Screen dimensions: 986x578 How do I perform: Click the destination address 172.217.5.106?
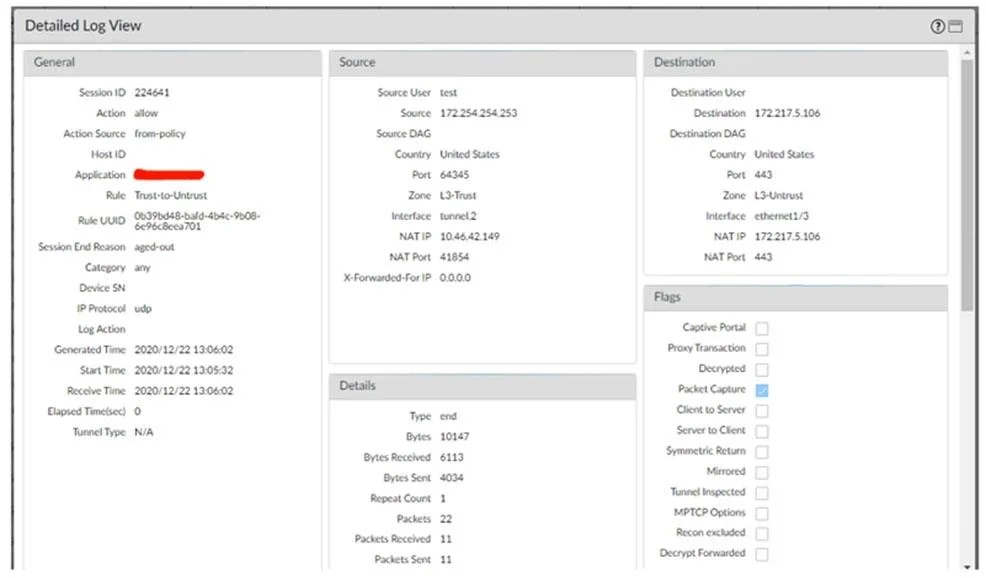click(x=787, y=113)
